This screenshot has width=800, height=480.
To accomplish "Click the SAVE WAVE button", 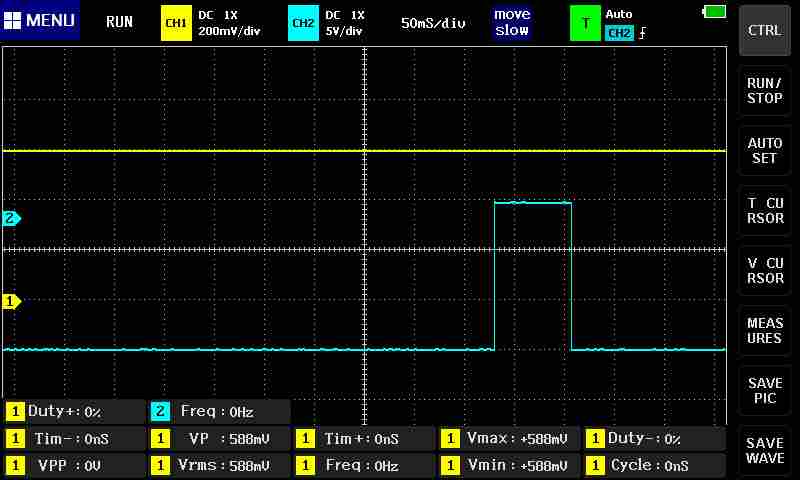I will point(765,450).
